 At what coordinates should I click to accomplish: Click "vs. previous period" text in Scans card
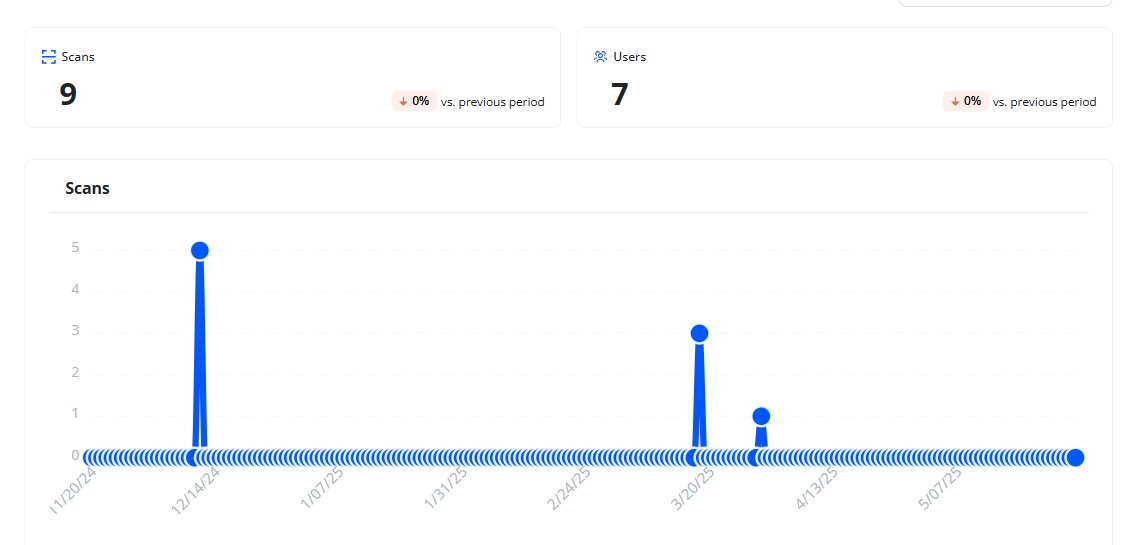[x=492, y=102]
